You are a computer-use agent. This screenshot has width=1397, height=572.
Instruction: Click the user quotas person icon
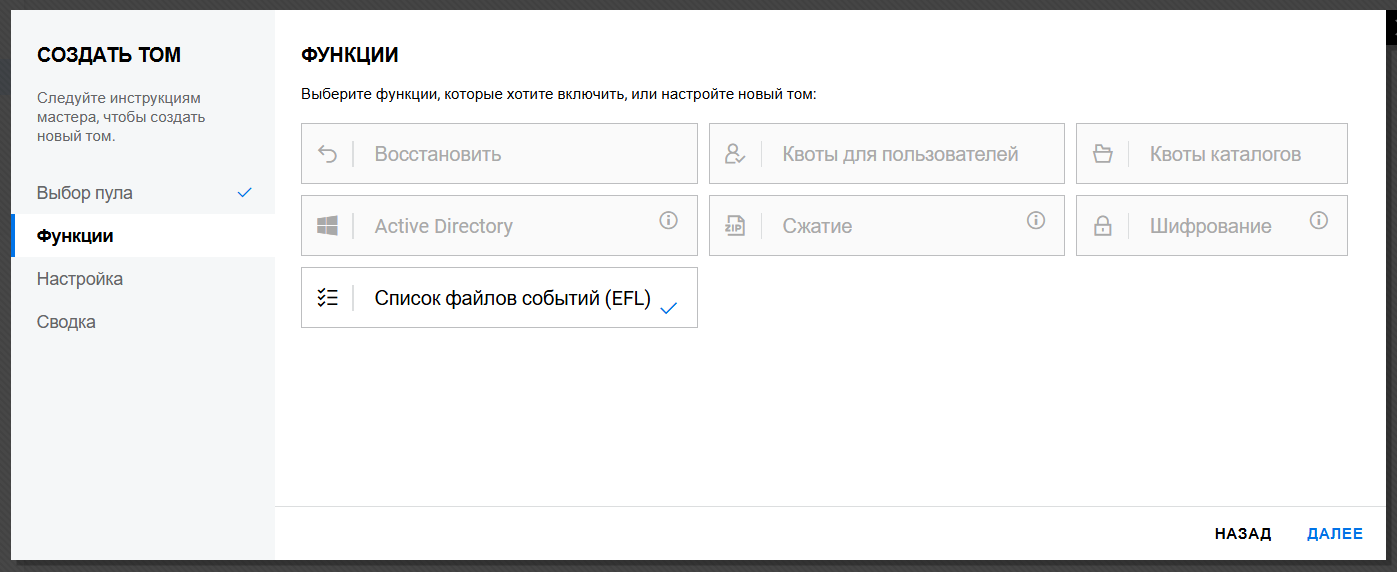pos(735,154)
